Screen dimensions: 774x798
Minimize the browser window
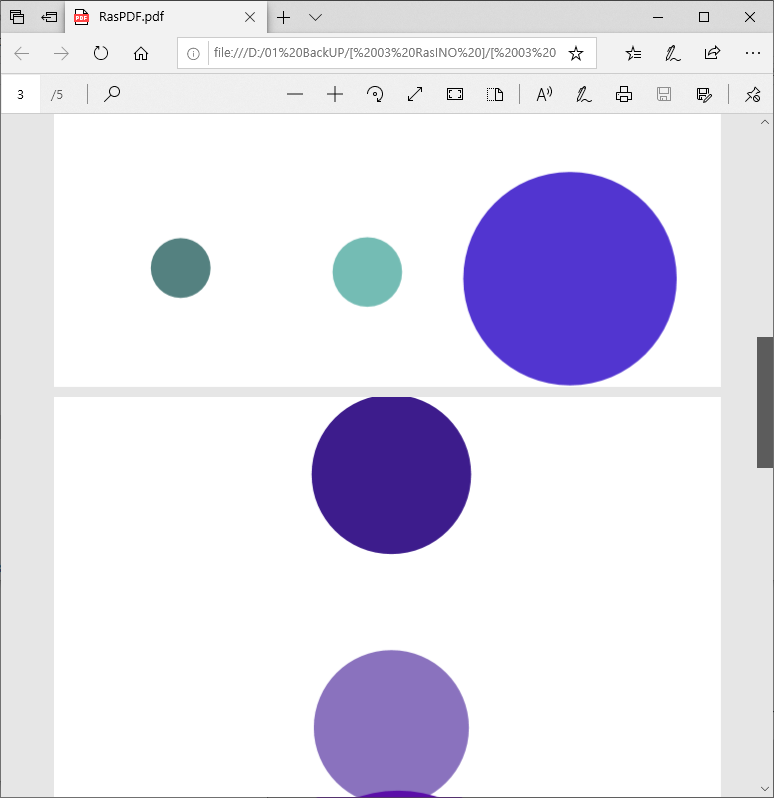click(x=658, y=17)
